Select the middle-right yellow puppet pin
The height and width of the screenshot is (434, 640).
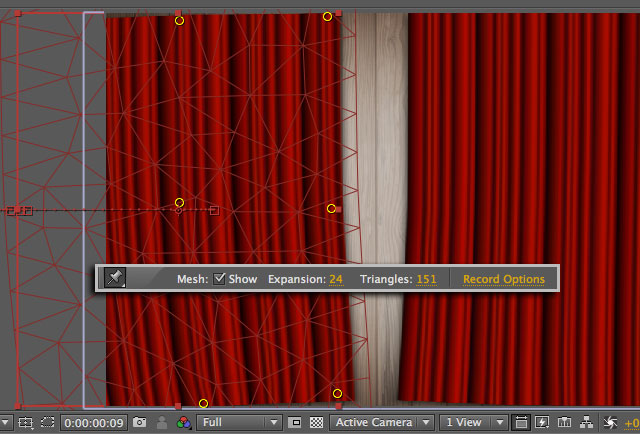(331, 209)
